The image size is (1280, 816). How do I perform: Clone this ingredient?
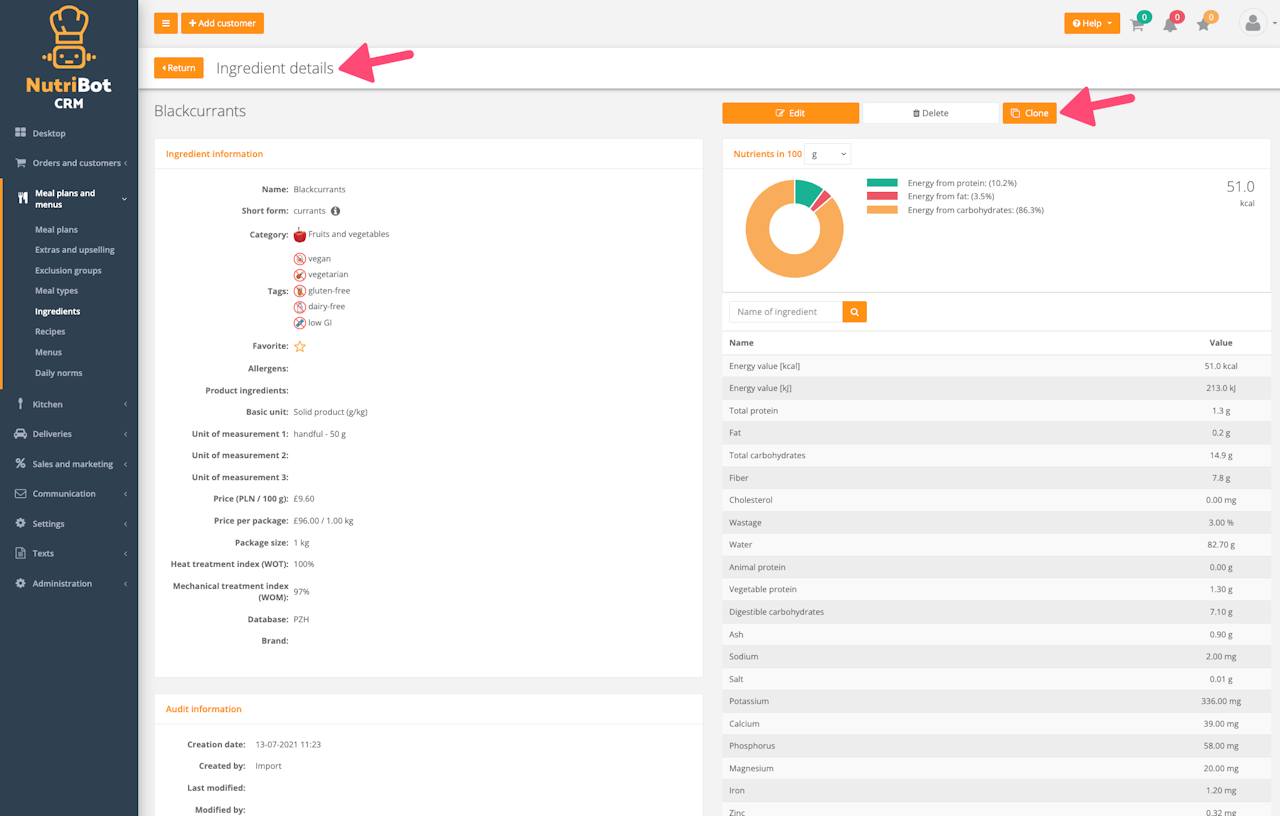pos(1029,113)
